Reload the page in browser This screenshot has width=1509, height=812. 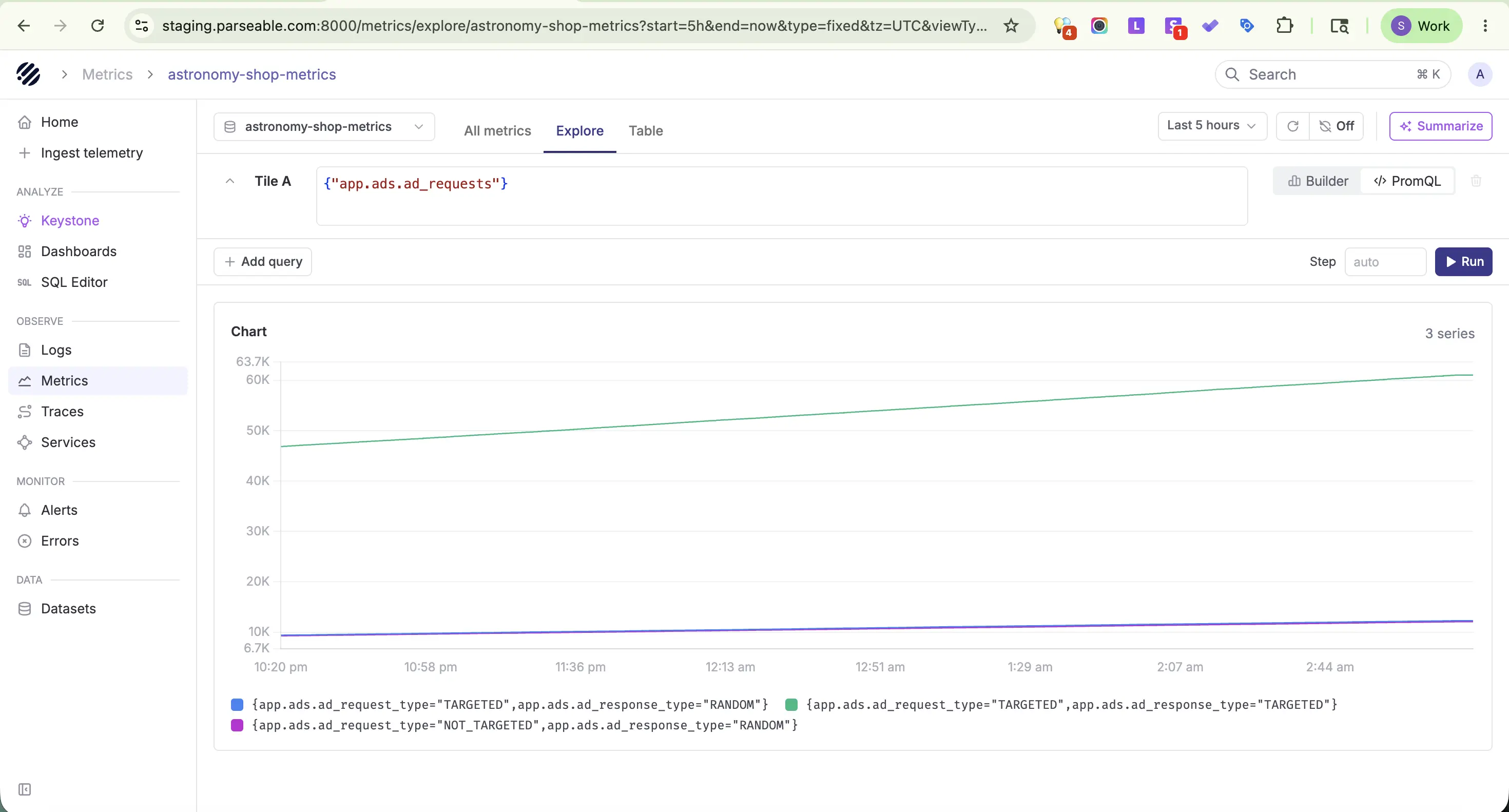coord(97,26)
